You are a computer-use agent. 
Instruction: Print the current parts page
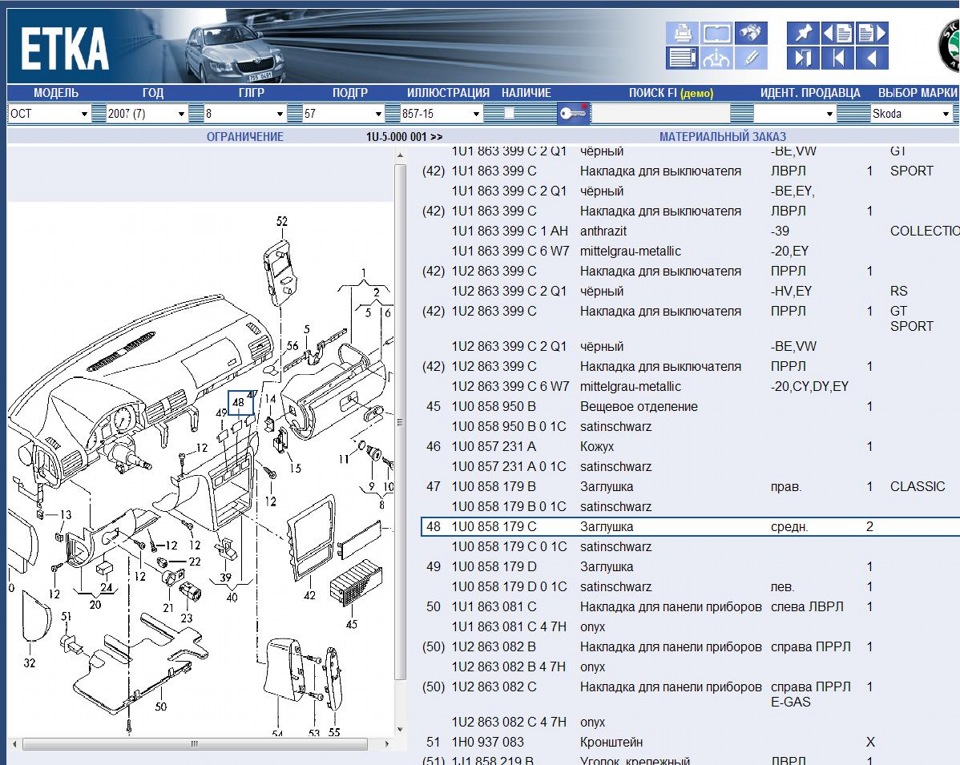[682, 33]
